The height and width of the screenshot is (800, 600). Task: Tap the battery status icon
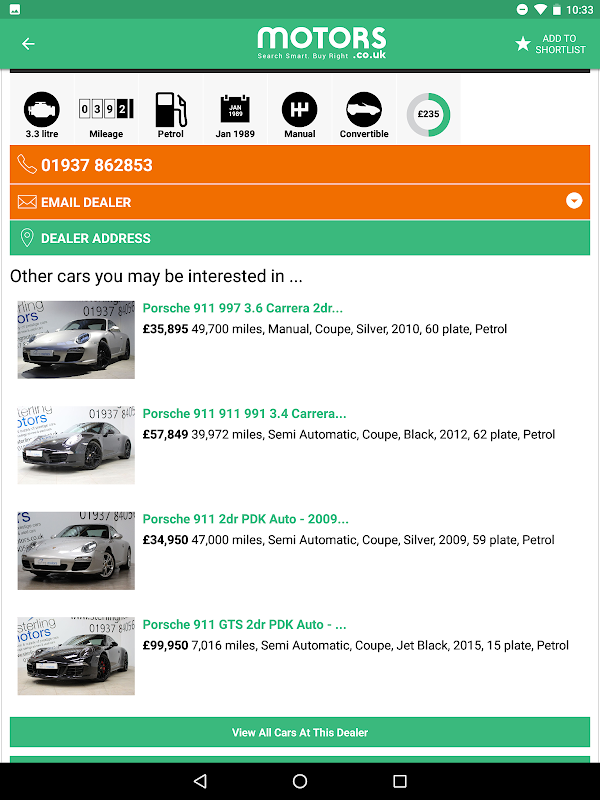click(x=557, y=10)
